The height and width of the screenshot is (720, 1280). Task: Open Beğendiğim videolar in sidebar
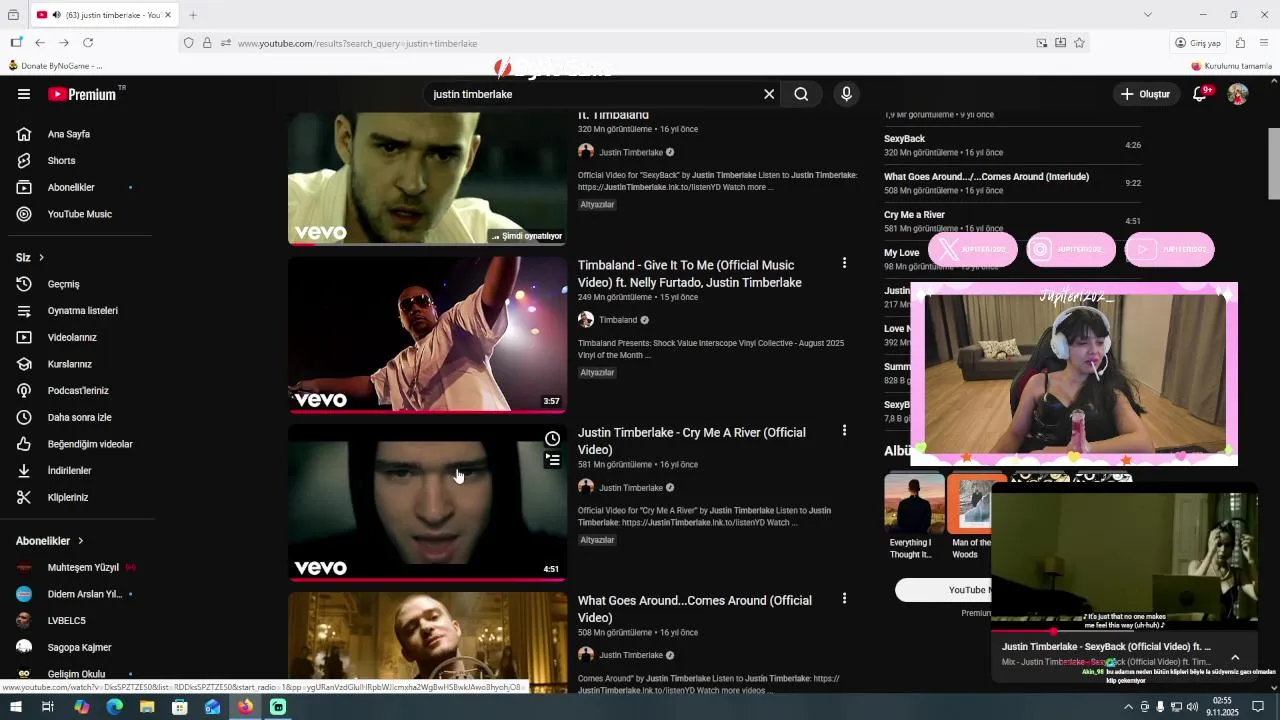[76, 444]
